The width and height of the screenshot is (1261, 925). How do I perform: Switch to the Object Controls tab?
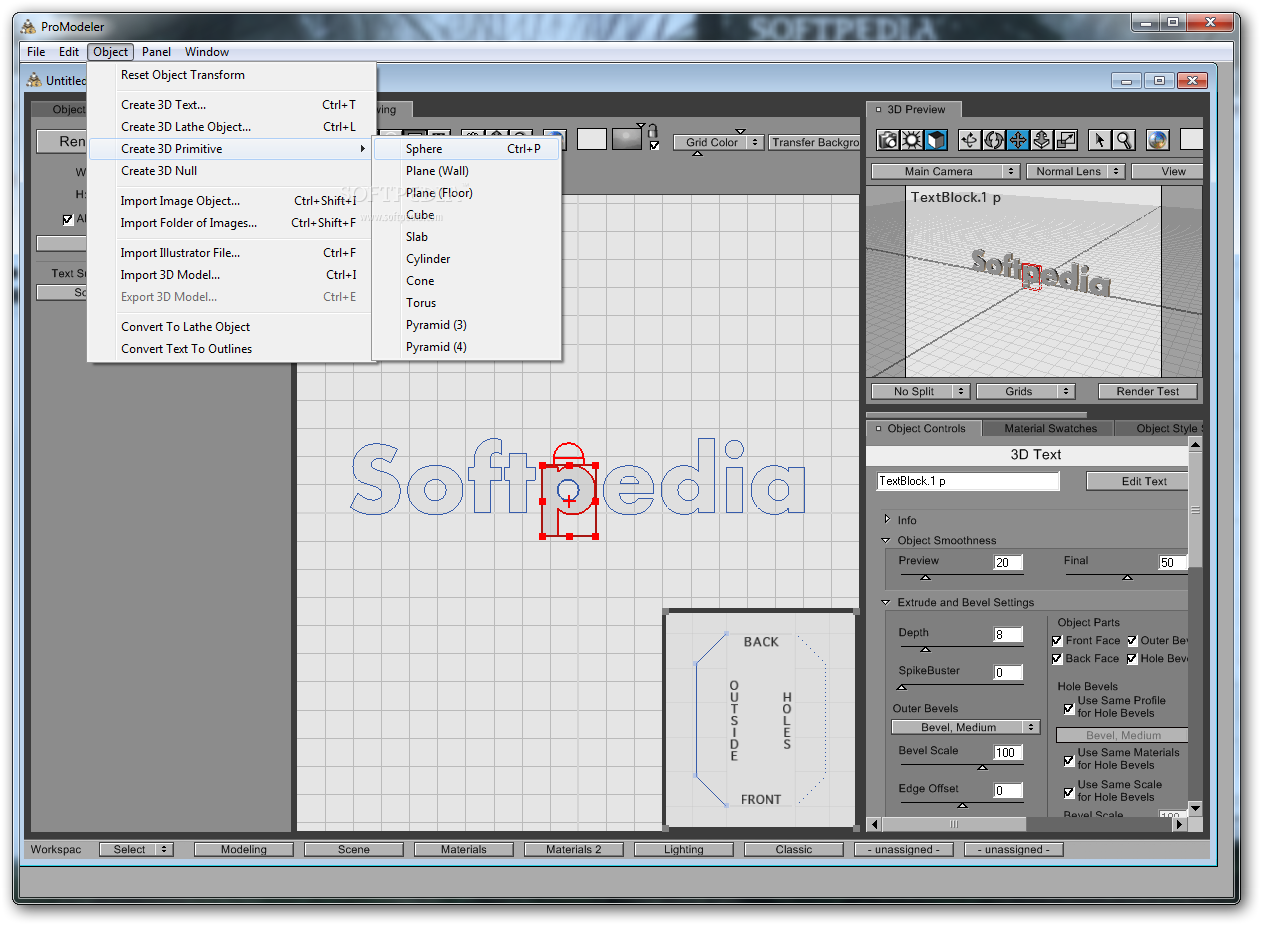[x=924, y=429]
